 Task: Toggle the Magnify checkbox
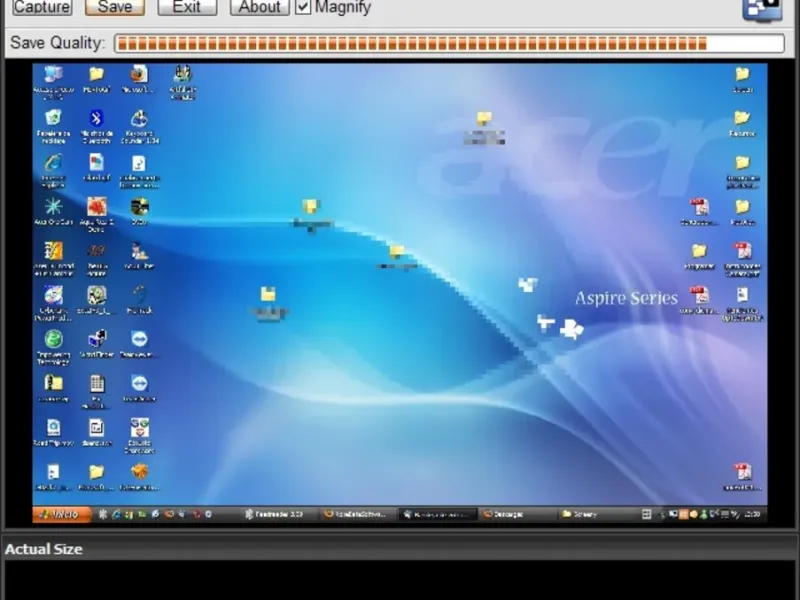303,7
